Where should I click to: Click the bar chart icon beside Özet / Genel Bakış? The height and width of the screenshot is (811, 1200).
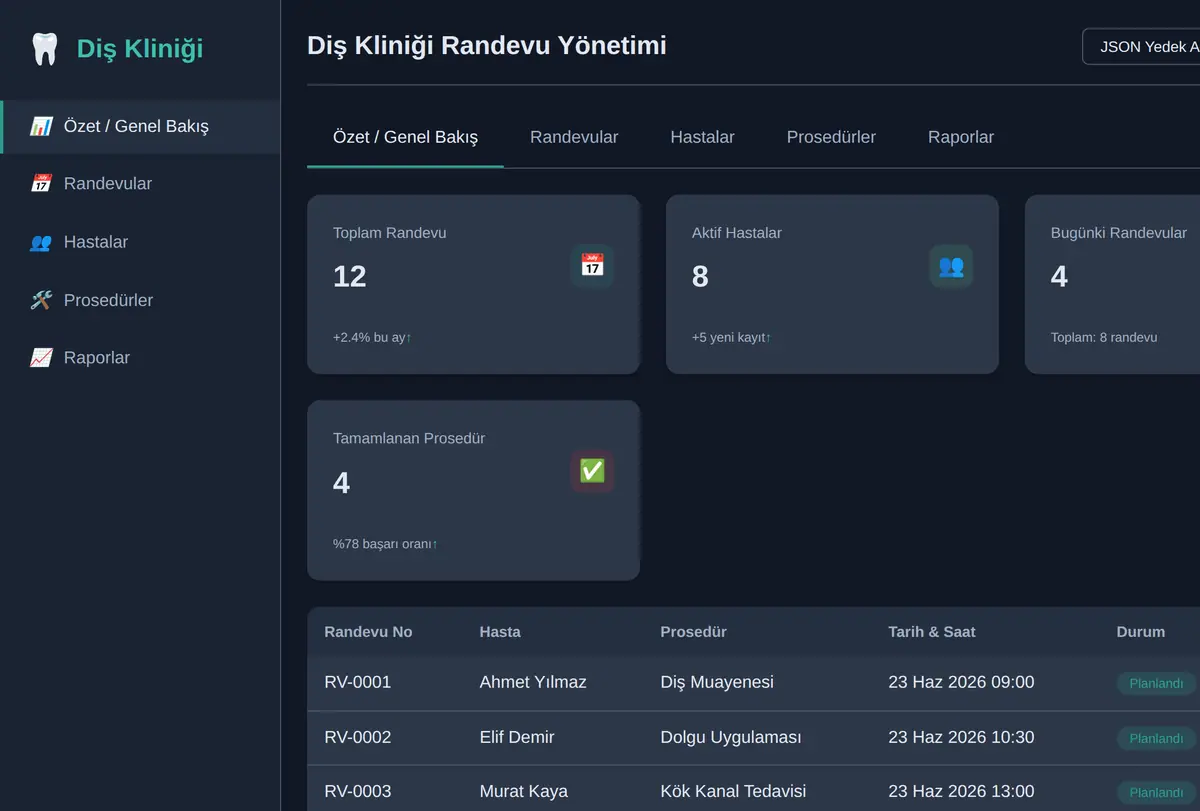point(41,126)
